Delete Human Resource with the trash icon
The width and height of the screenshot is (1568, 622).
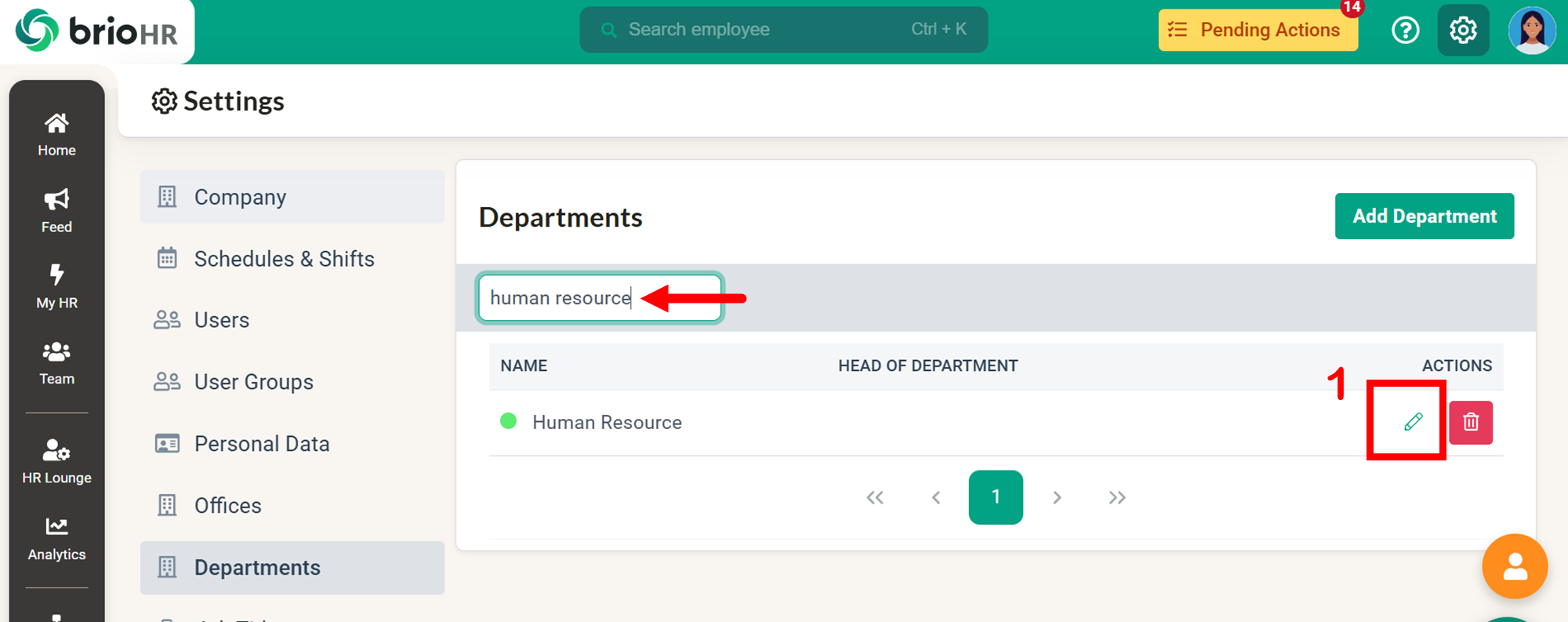[1470, 422]
